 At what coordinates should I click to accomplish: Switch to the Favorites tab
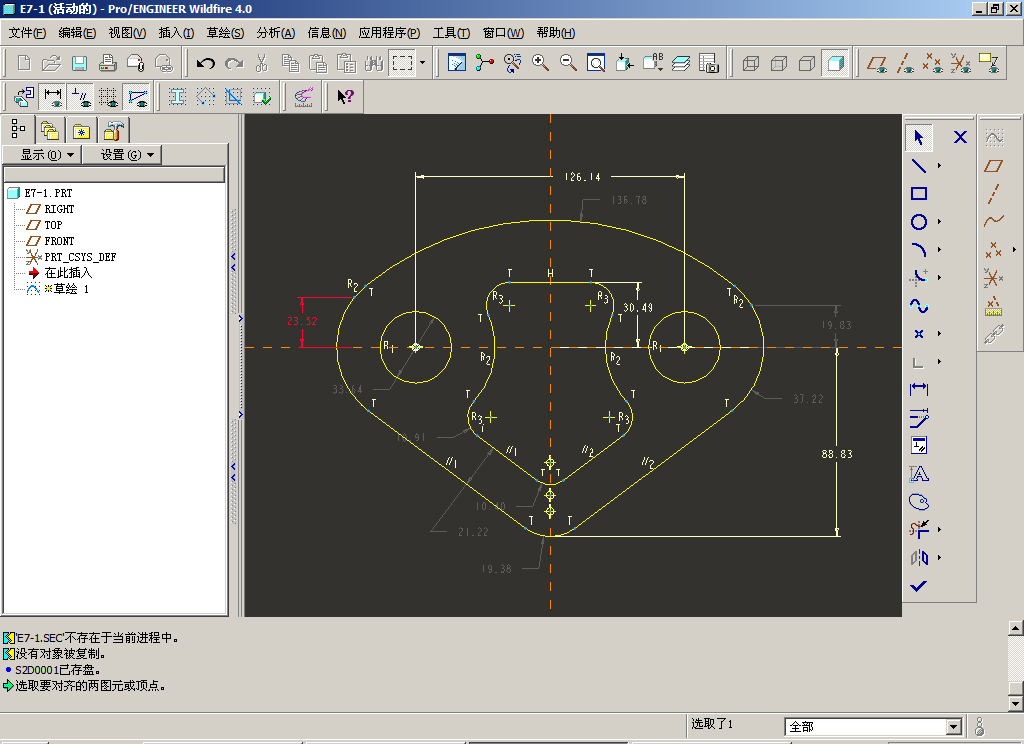pos(82,131)
